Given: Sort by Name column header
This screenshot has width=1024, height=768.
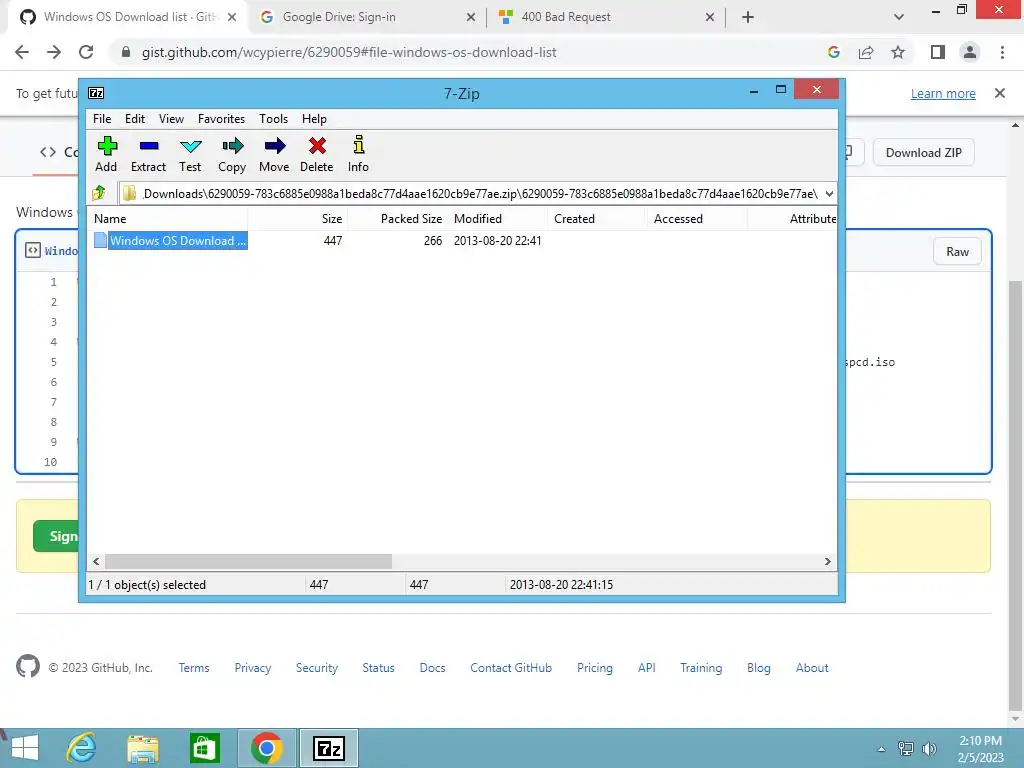Looking at the screenshot, I should pyautogui.click(x=168, y=219).
